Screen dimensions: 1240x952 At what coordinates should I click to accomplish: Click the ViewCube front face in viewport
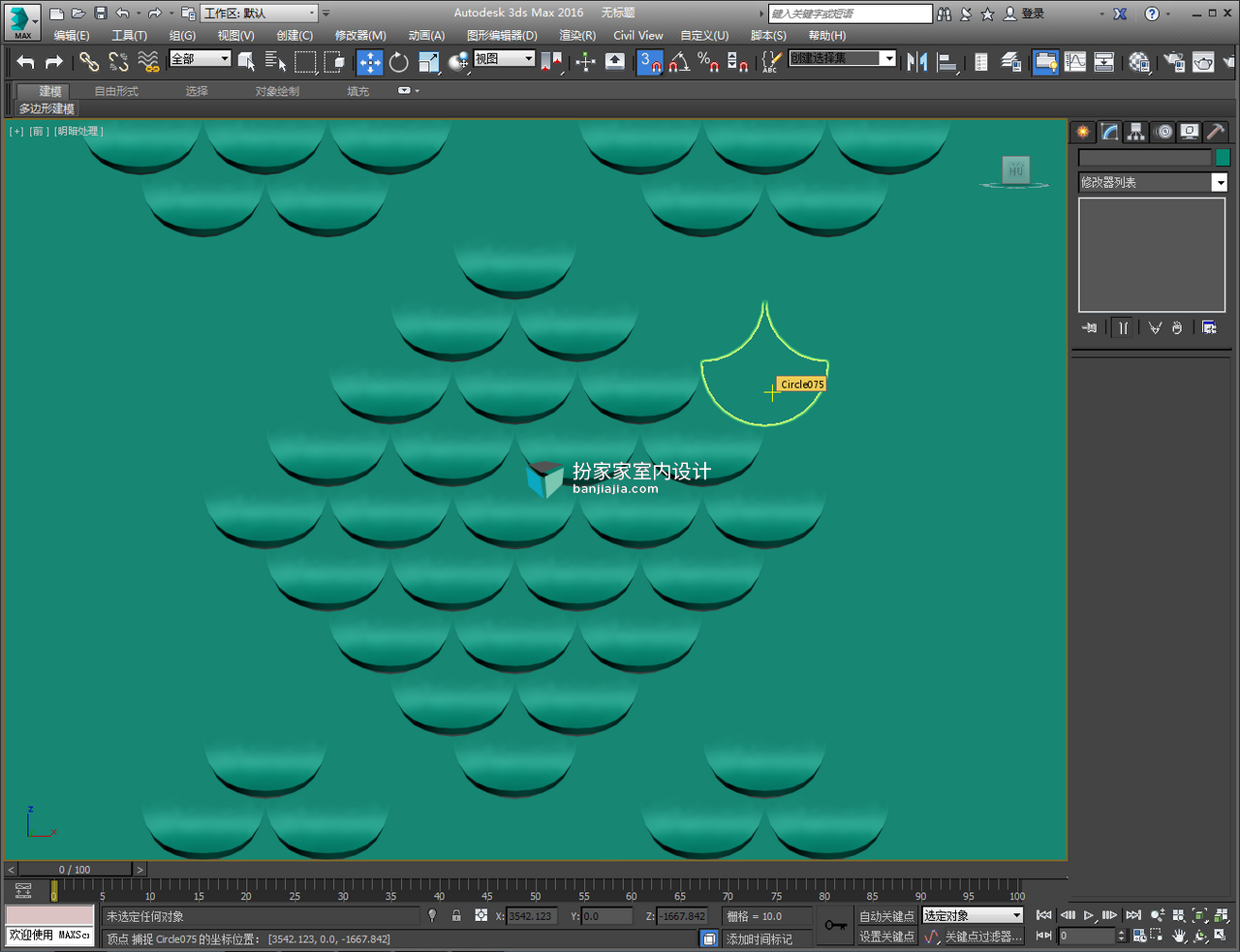pos(1015,170)
